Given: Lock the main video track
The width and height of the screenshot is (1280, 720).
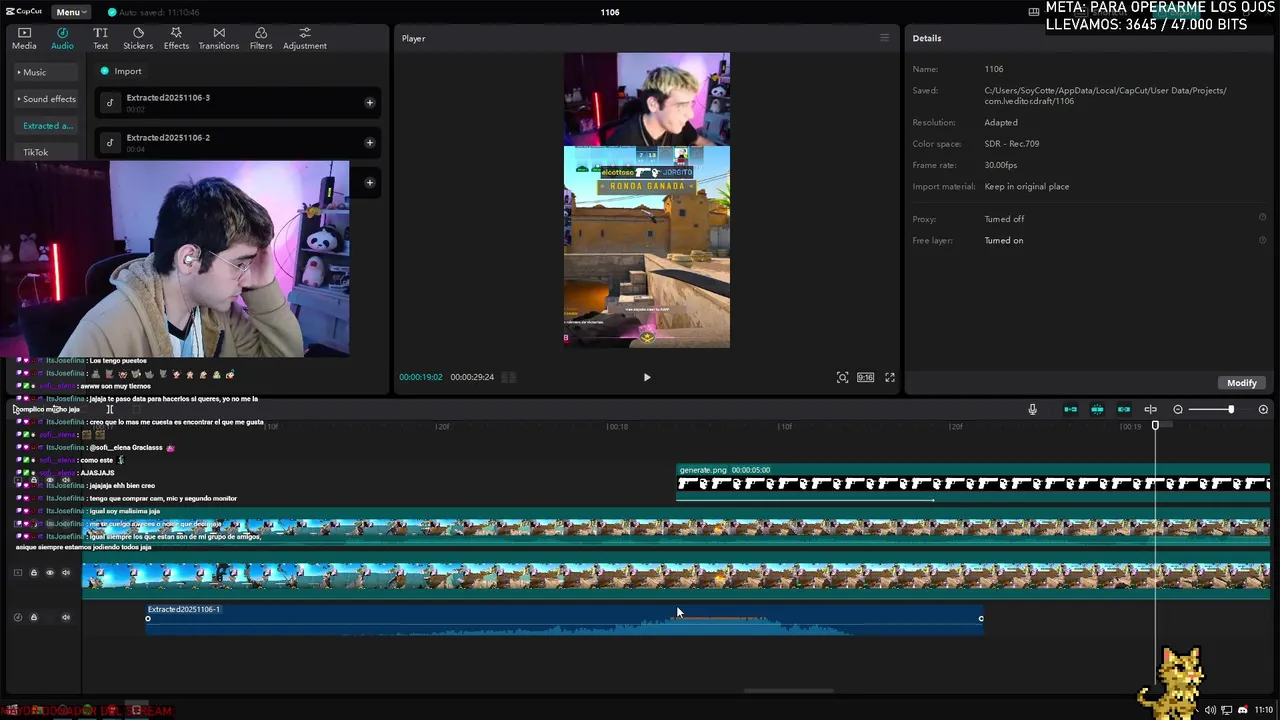Looking at the screenshot, I should click(33, 573).
